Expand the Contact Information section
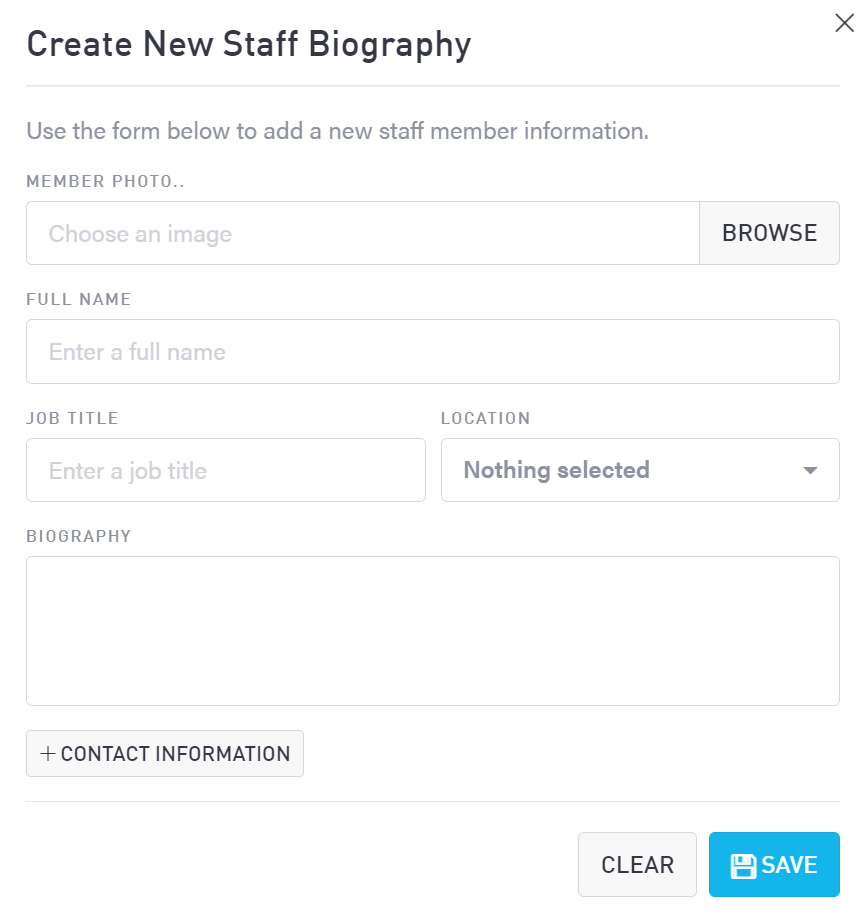The image size is (868, 920). pos(165,754)
